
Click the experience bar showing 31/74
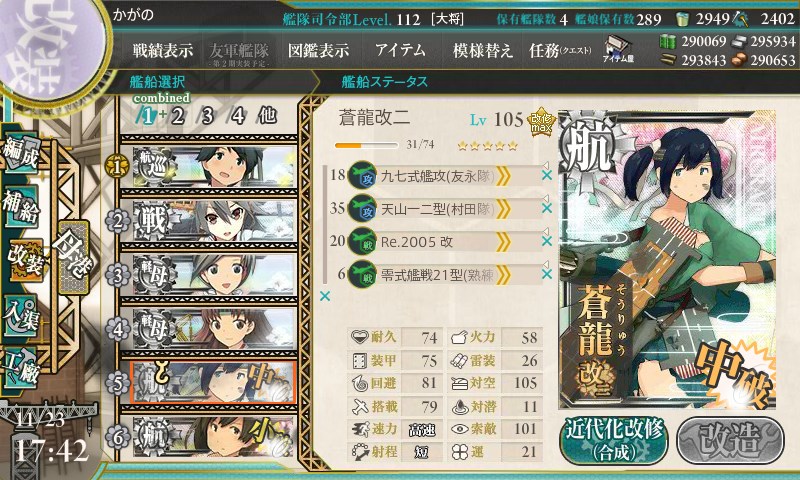[365, 146]
